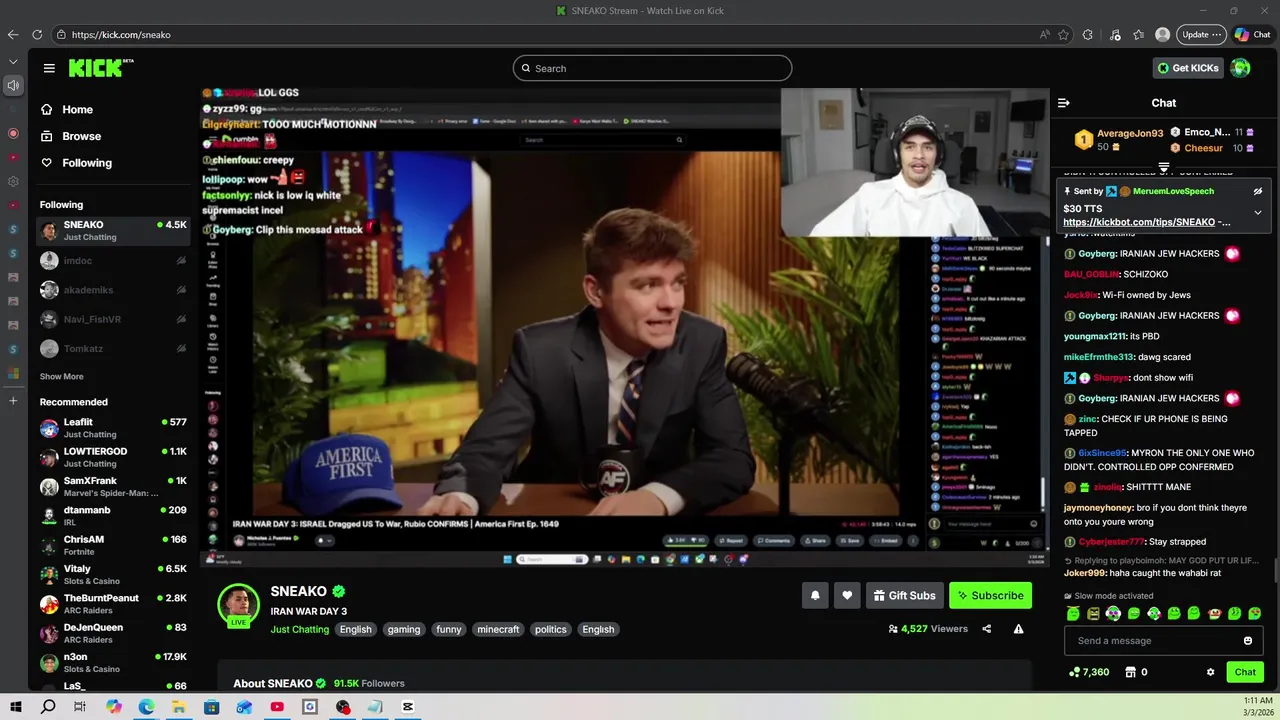Click the minecraft tag
1280x720 pixels.
(498, 629)
